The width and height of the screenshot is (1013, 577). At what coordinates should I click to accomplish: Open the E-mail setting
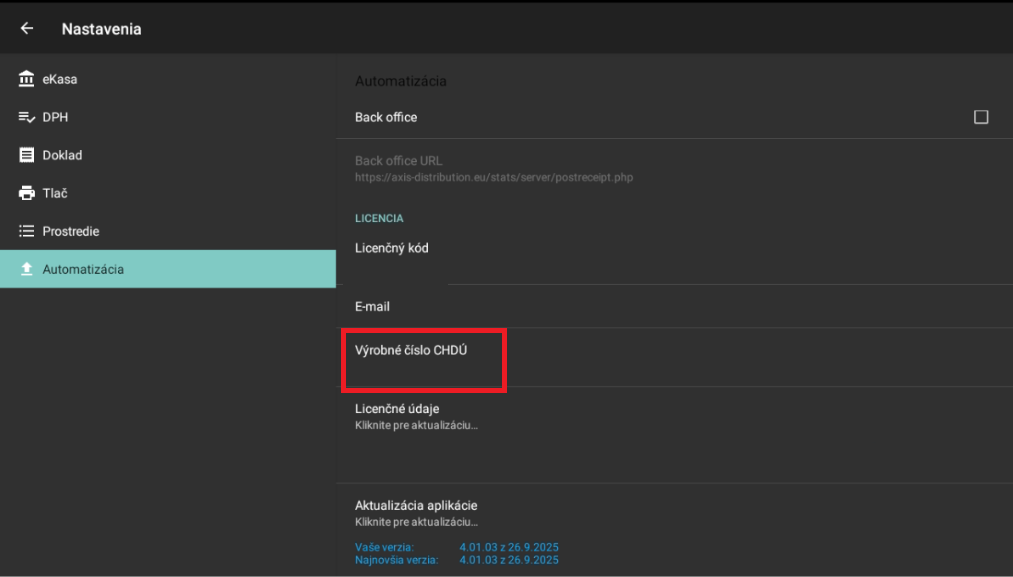pyautogui.click(x=372, y=306)
